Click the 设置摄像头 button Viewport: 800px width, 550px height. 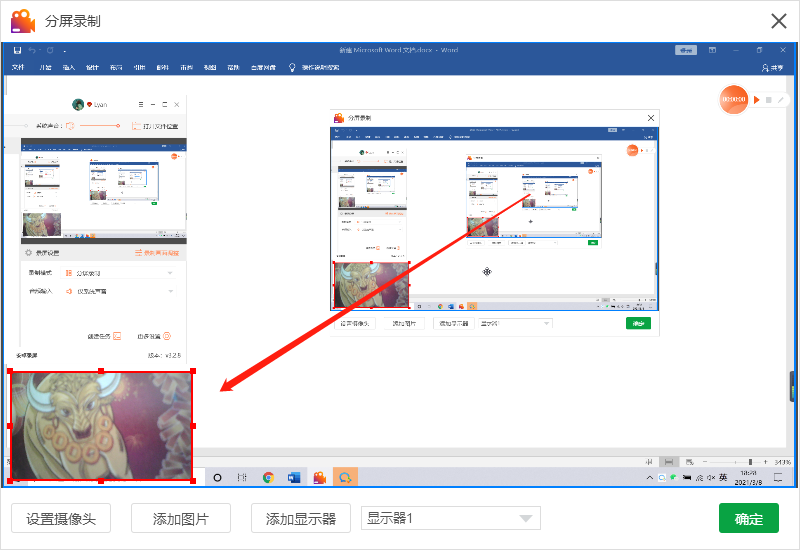61,518
